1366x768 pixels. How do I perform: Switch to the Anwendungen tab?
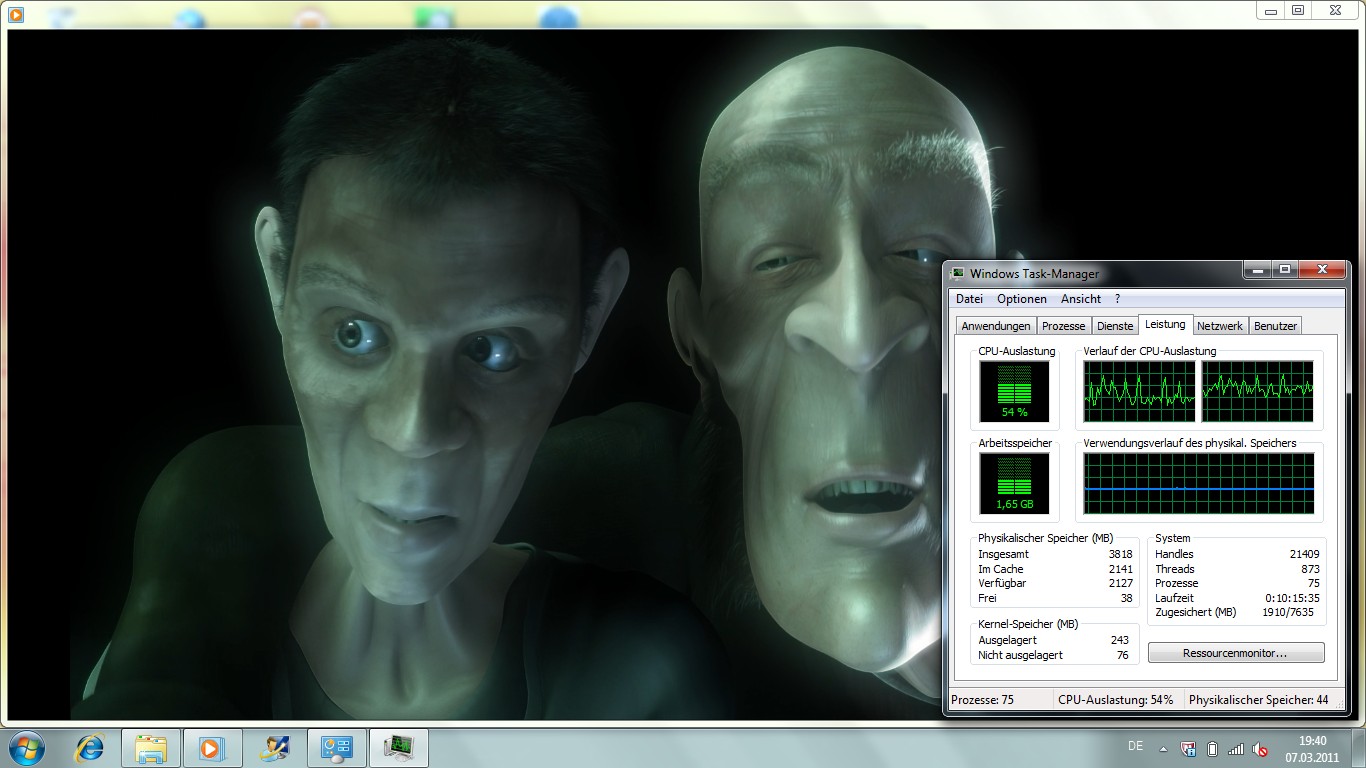[x=995, y=326]
